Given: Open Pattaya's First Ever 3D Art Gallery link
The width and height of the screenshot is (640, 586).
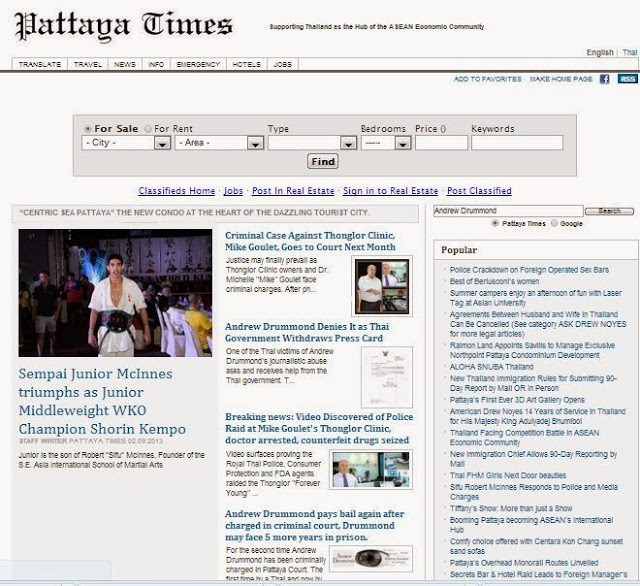Looking at the screenshot, I should [x=517, y=400].
